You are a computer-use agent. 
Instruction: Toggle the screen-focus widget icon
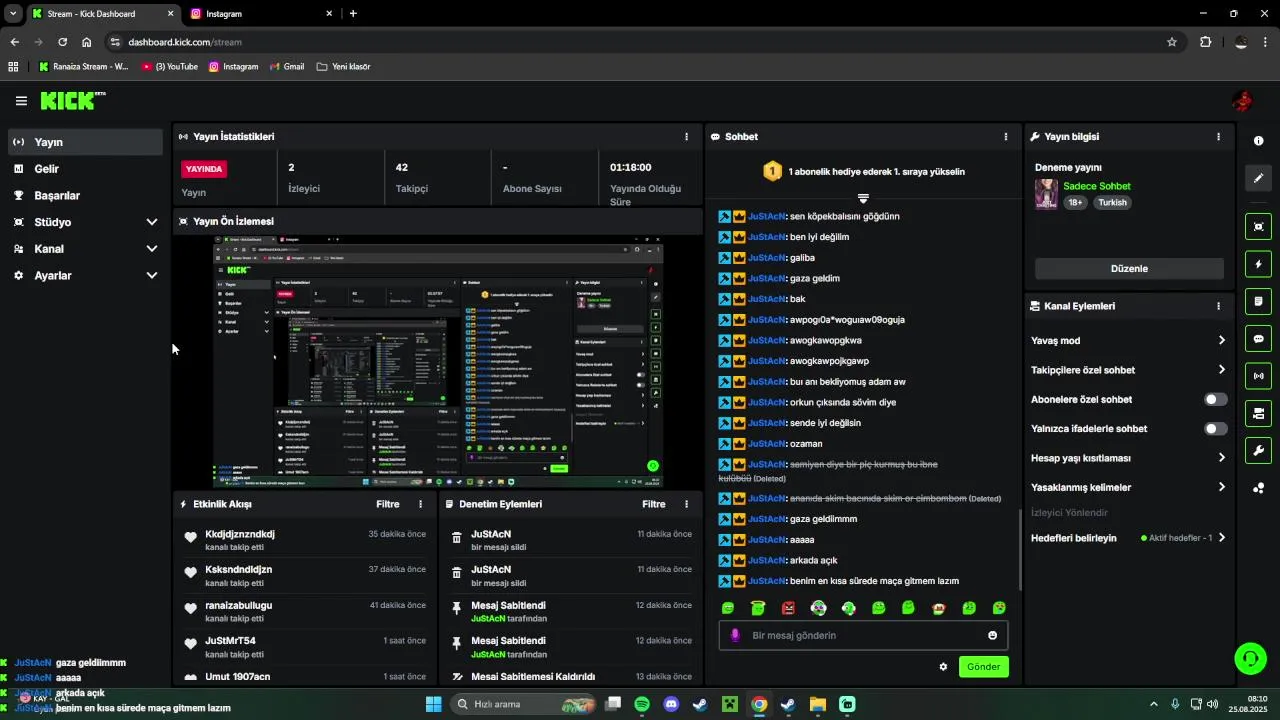click(x=1259, y=227)
